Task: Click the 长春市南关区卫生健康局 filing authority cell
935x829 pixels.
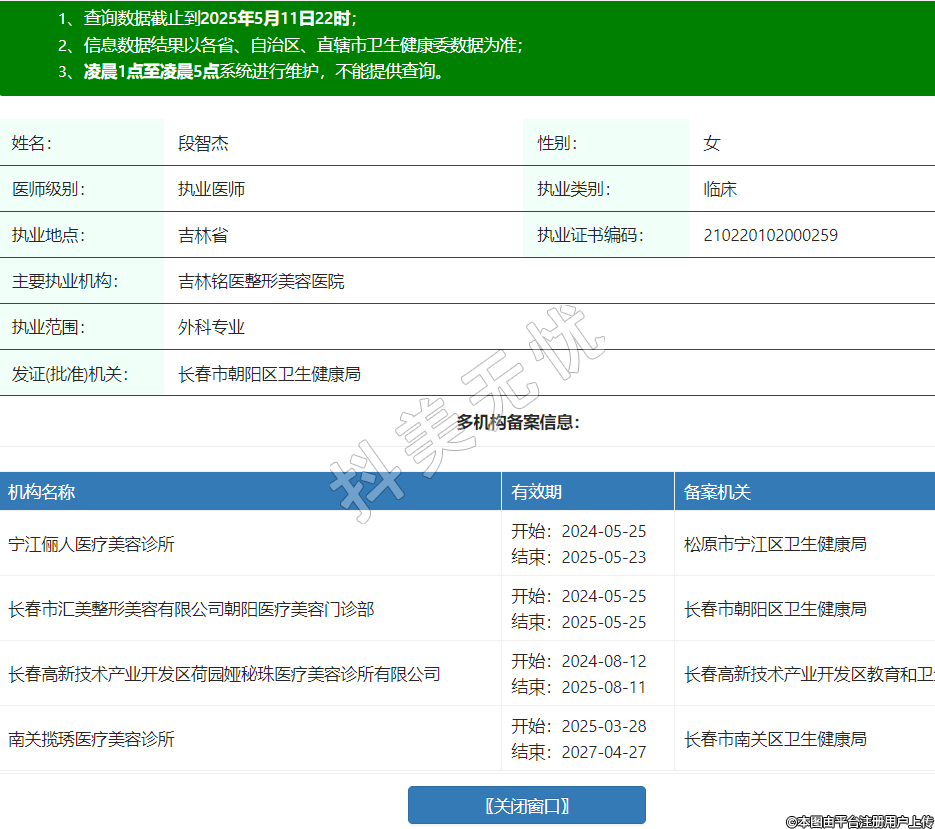Action: coord(775,739)
